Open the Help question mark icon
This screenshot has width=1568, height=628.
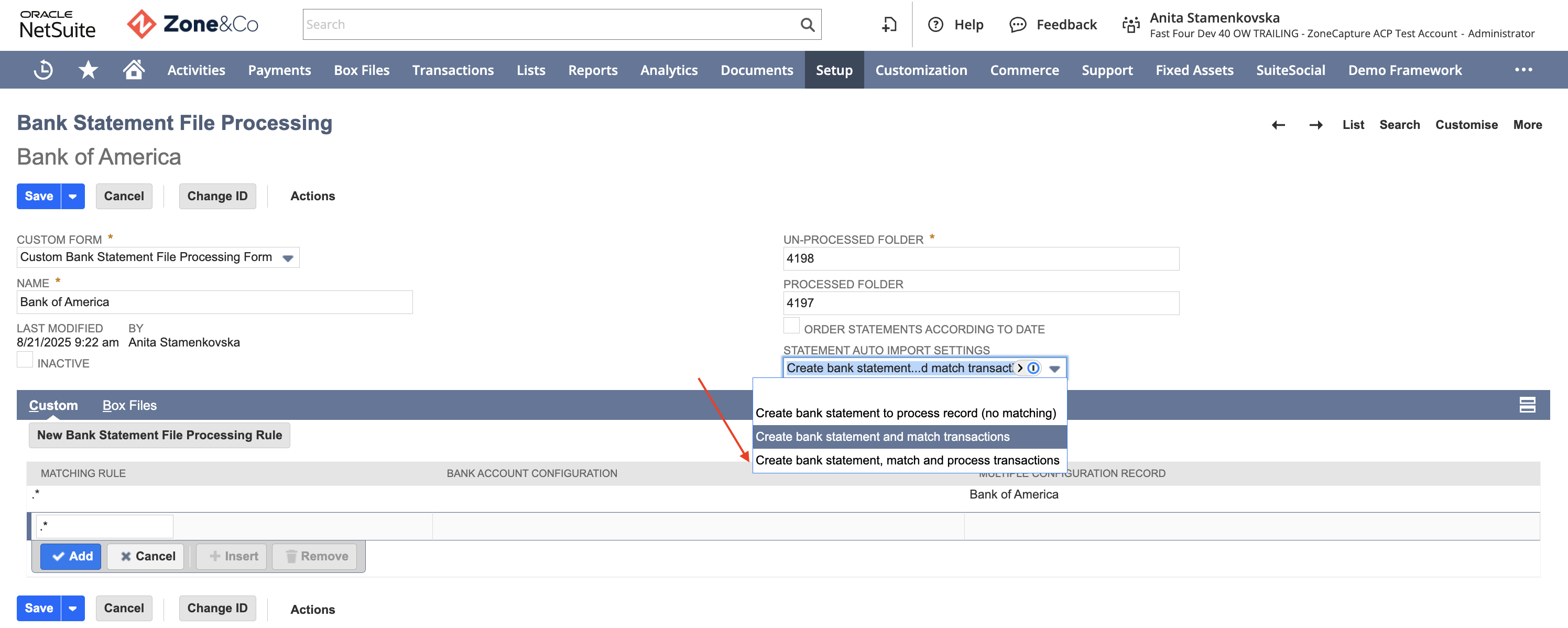click(935, 24)
